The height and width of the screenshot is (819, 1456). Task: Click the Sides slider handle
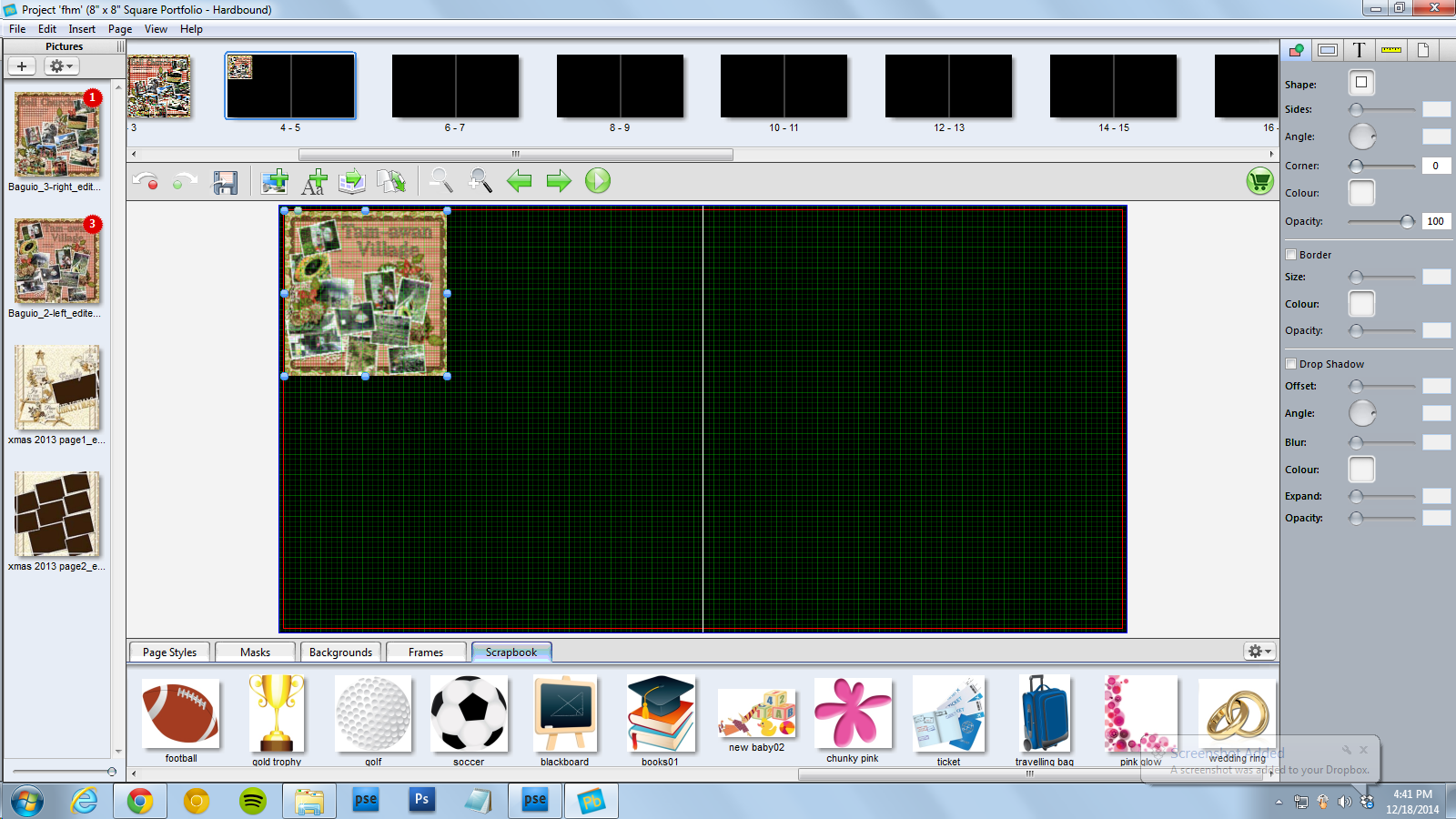tap(1356, 109)
